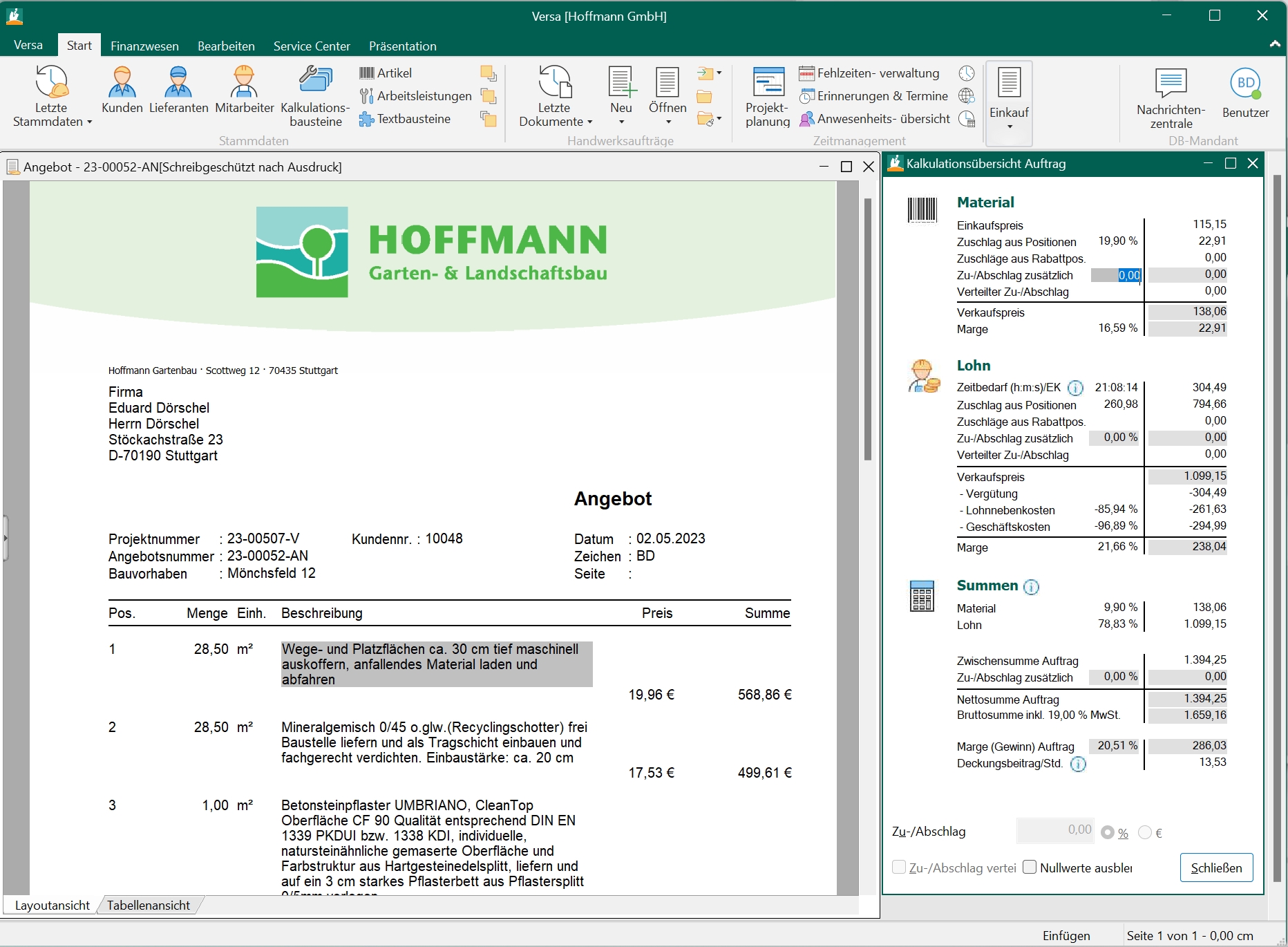1288x947 pixels.
Task: Switch to the Finanzwesen ribbon tab
Action: tap(144, 46)
